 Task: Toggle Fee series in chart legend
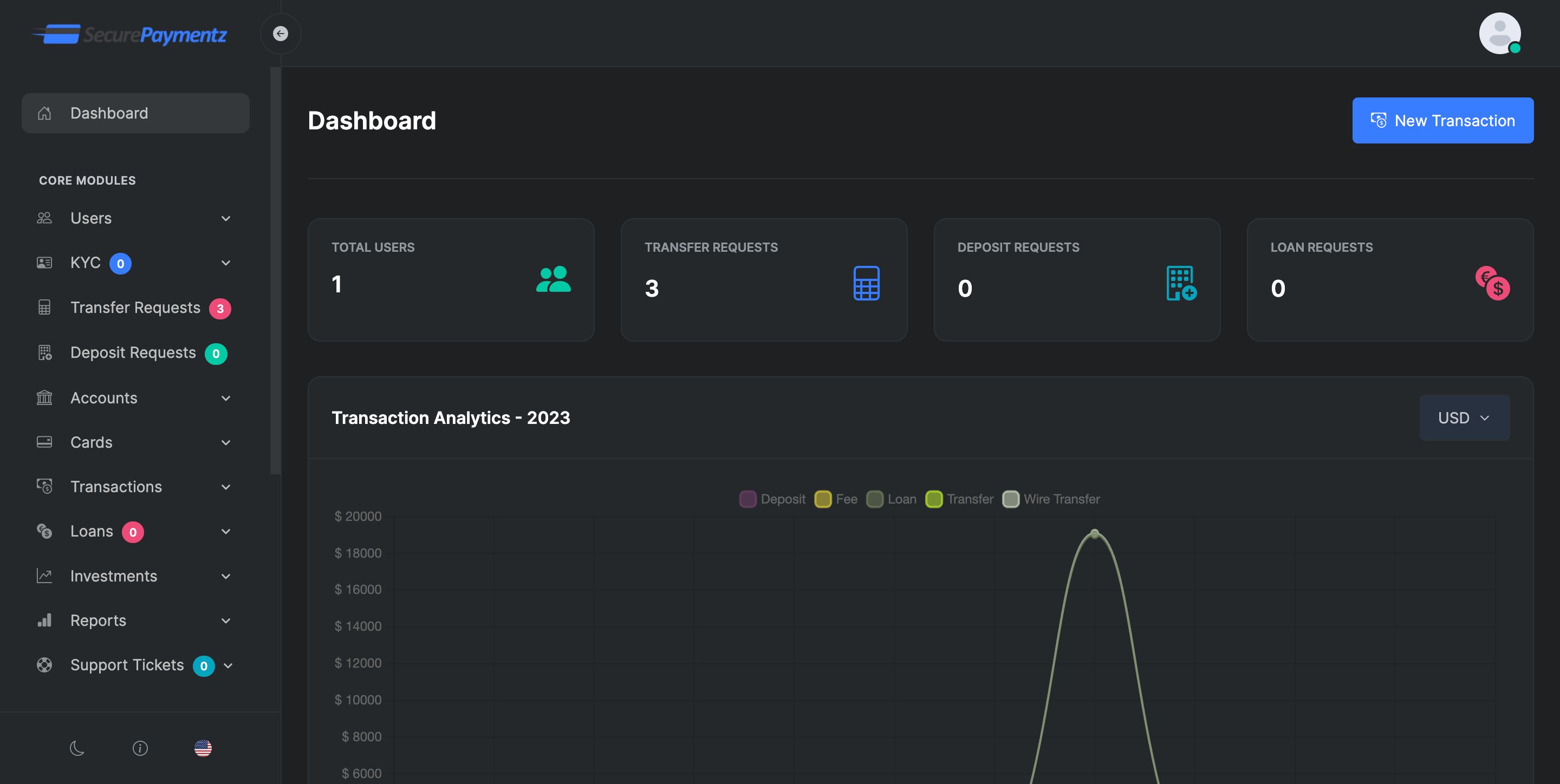836,499
